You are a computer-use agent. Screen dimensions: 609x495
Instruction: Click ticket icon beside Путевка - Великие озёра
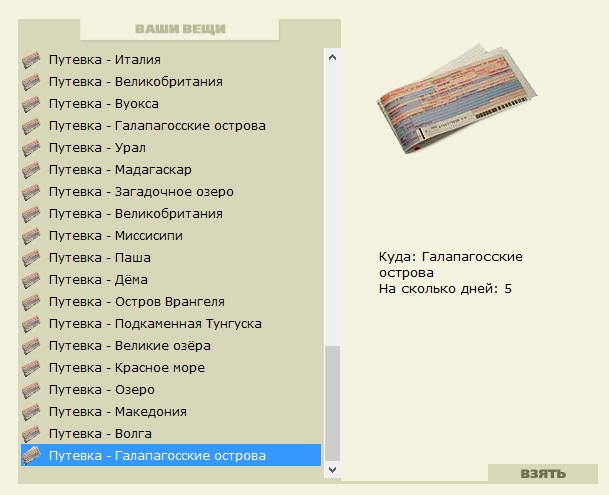click(x=31, y=346)
